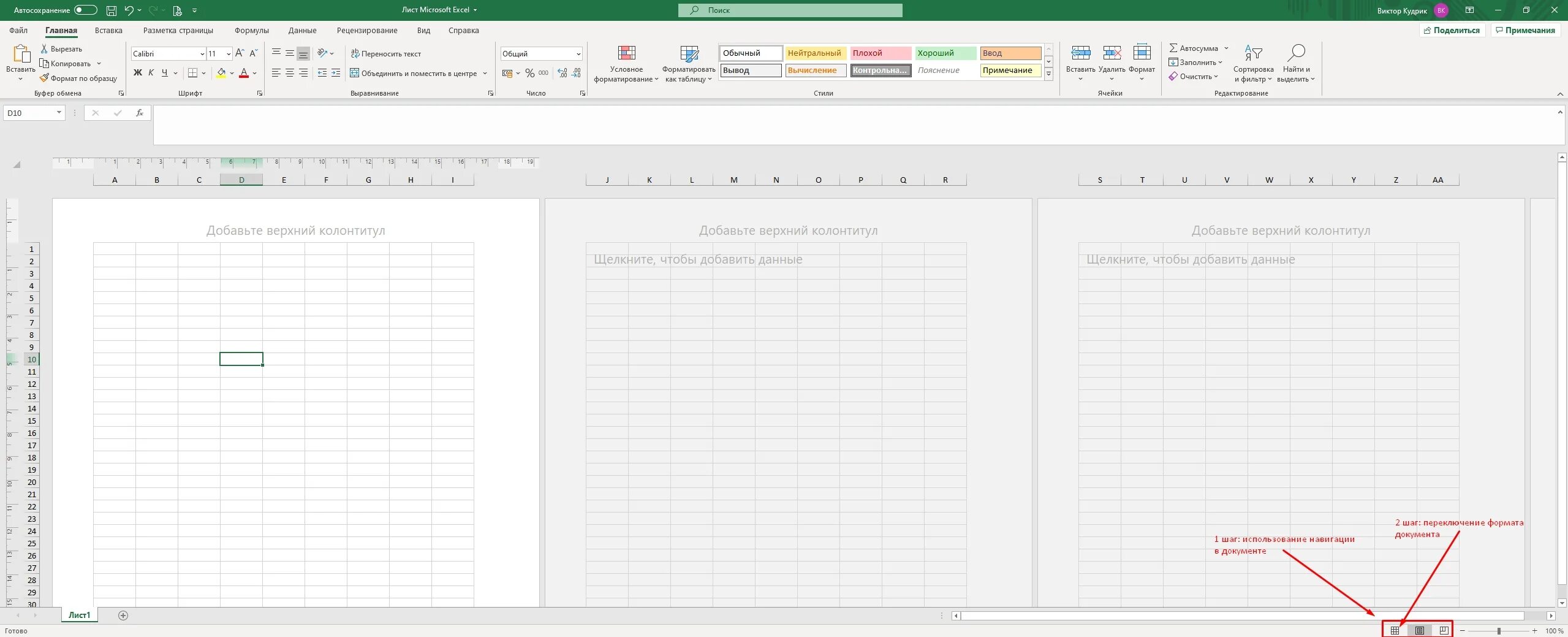Switch to the Разметка страницы tab
The width and height of the screenshot is (1568, 637).
click(178, 31)
